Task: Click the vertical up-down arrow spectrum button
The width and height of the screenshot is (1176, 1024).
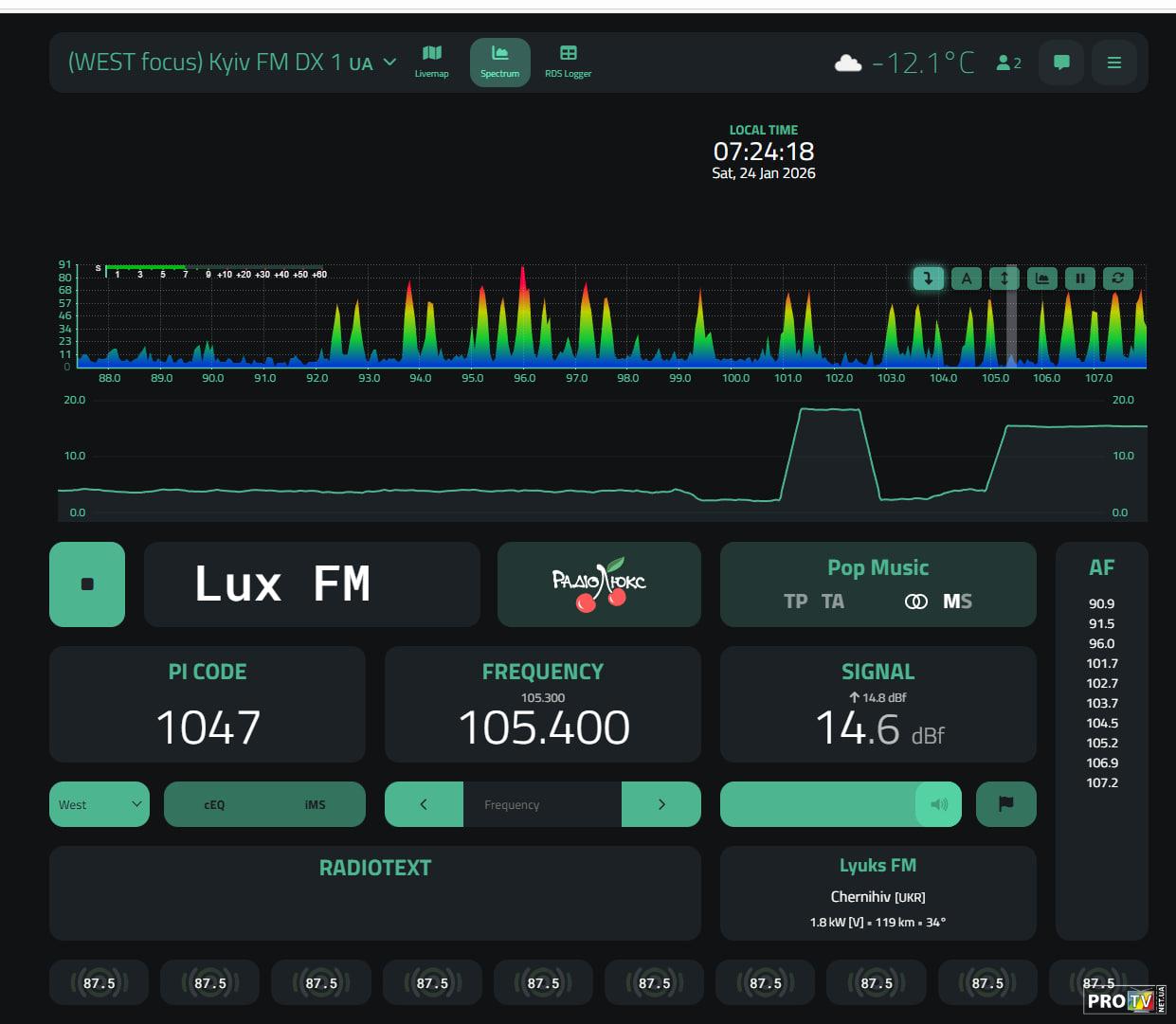Action: [x=1004, y=278]
